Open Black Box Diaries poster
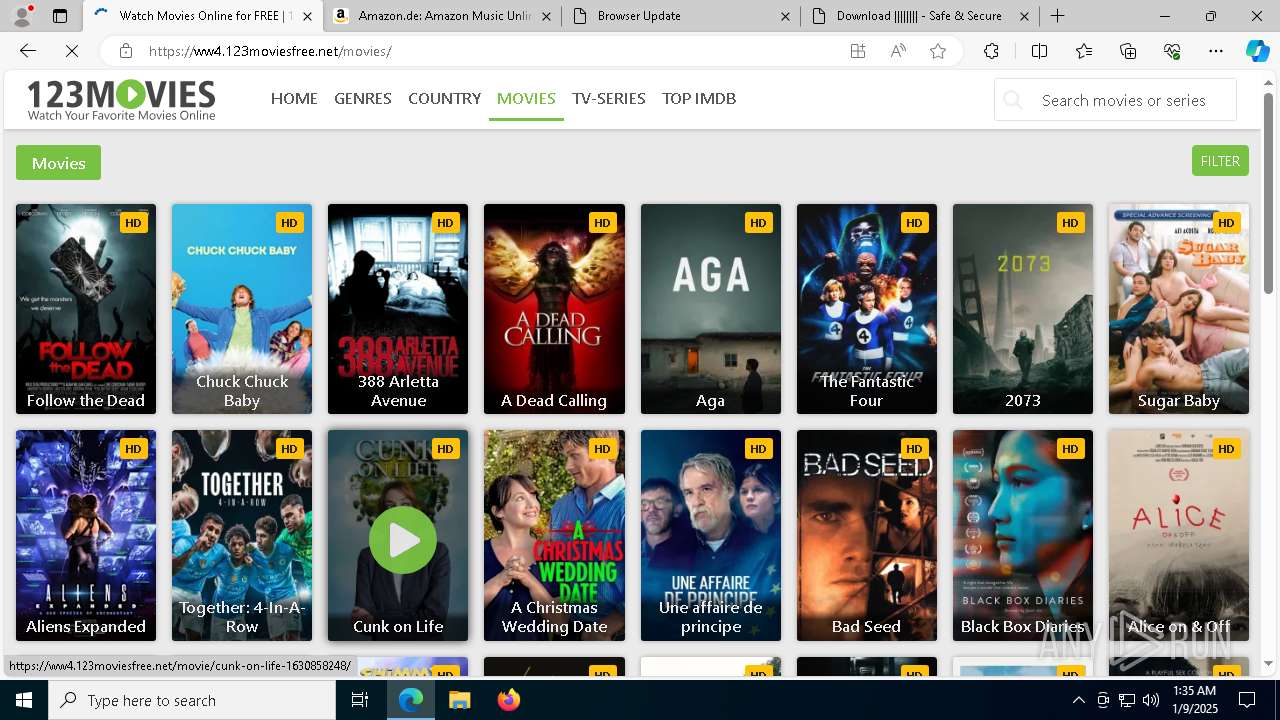 tap(1023, 535)
